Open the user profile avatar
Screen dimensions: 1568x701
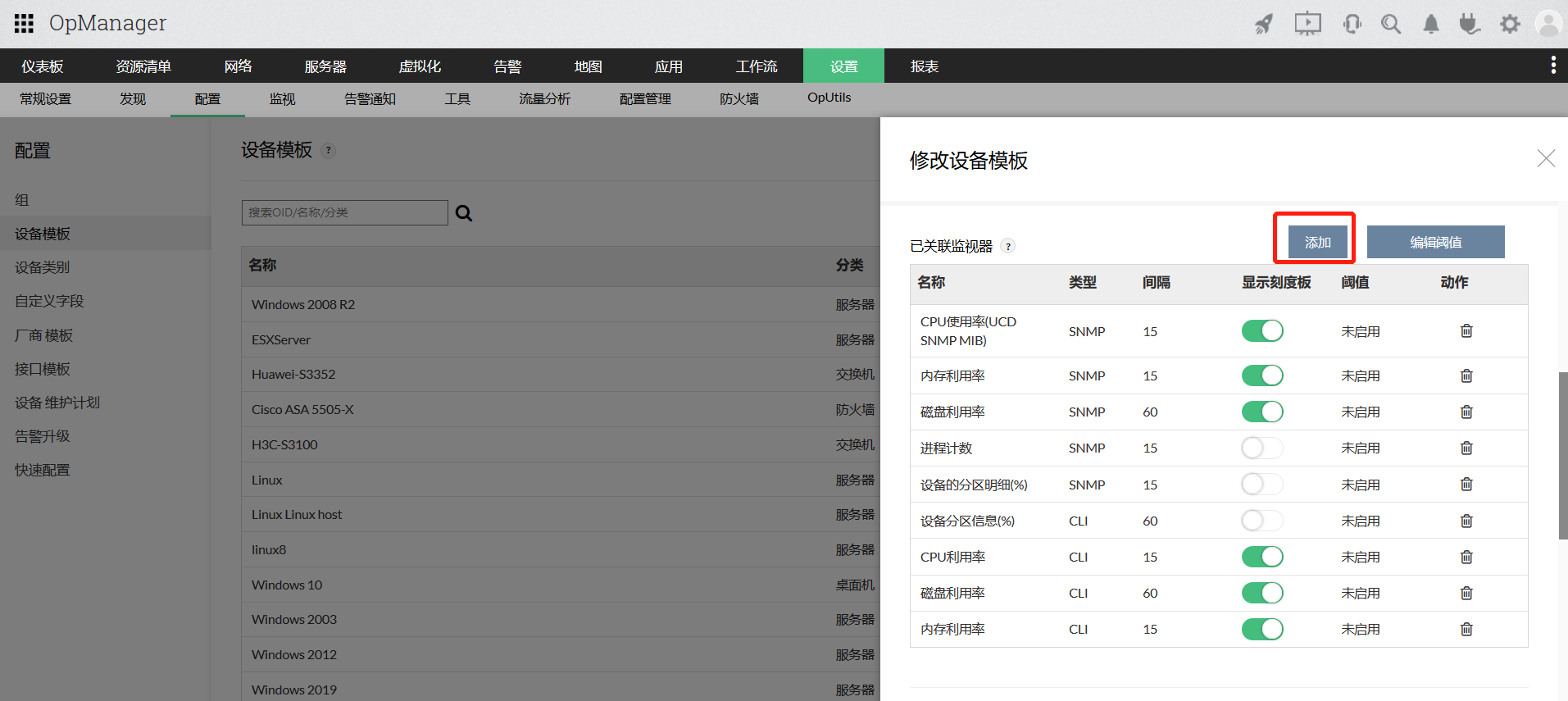1549,24
